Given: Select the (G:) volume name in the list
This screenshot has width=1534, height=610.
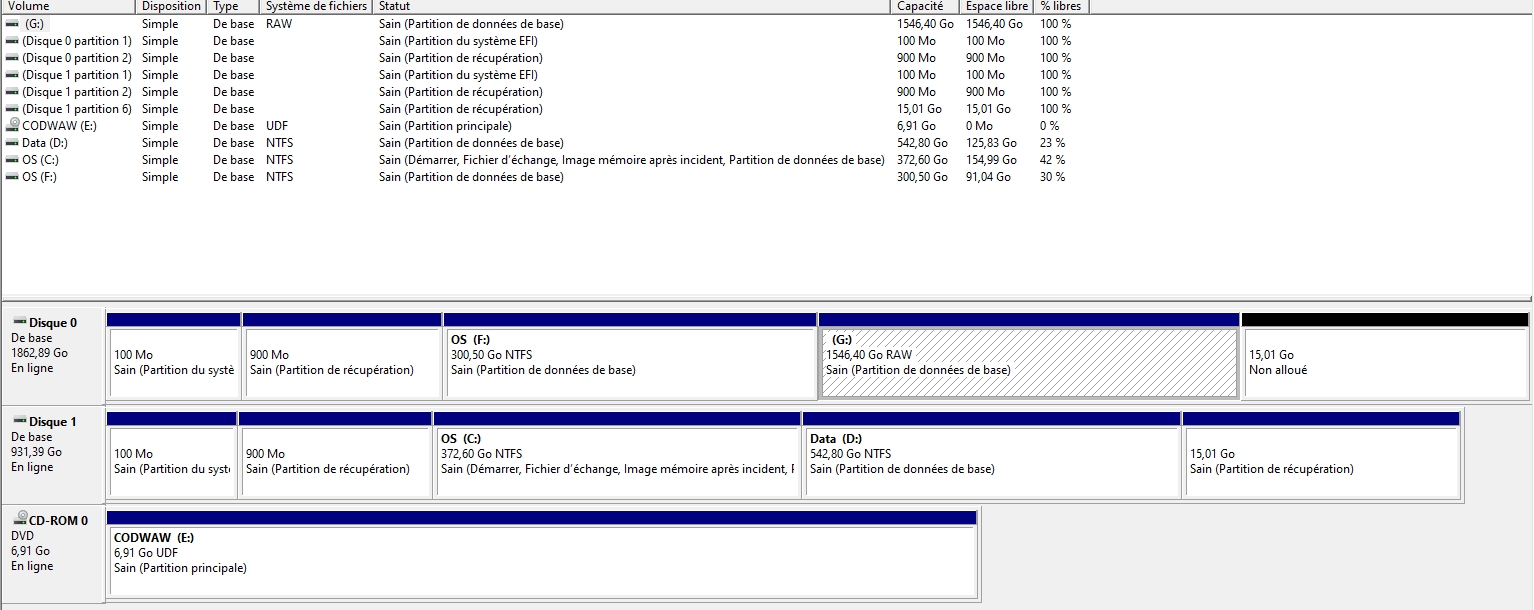Looking at the screenshot, I should 35,24.
